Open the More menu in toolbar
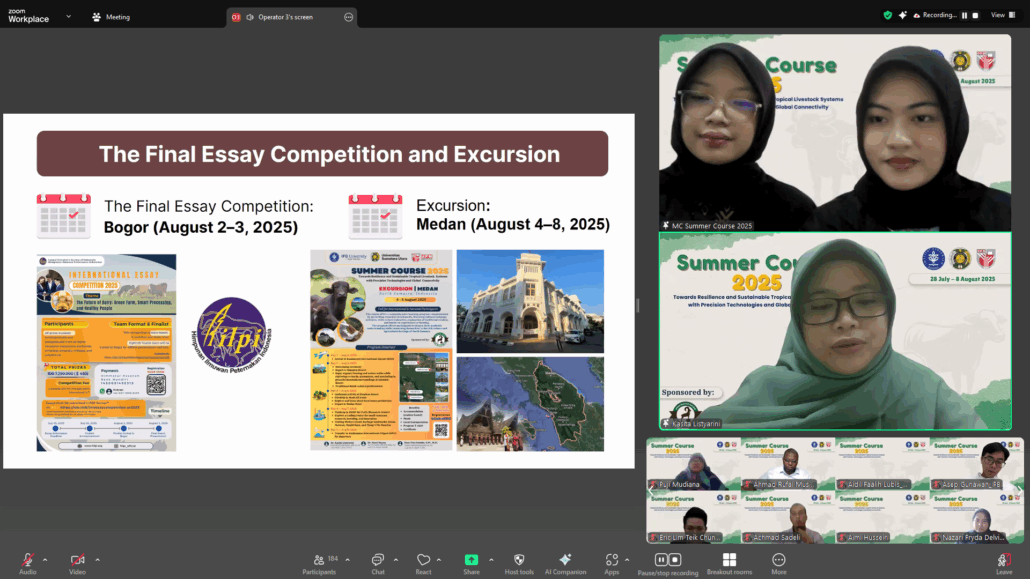This screenshot has width=1030, height=579. click(x=778, y=560)
